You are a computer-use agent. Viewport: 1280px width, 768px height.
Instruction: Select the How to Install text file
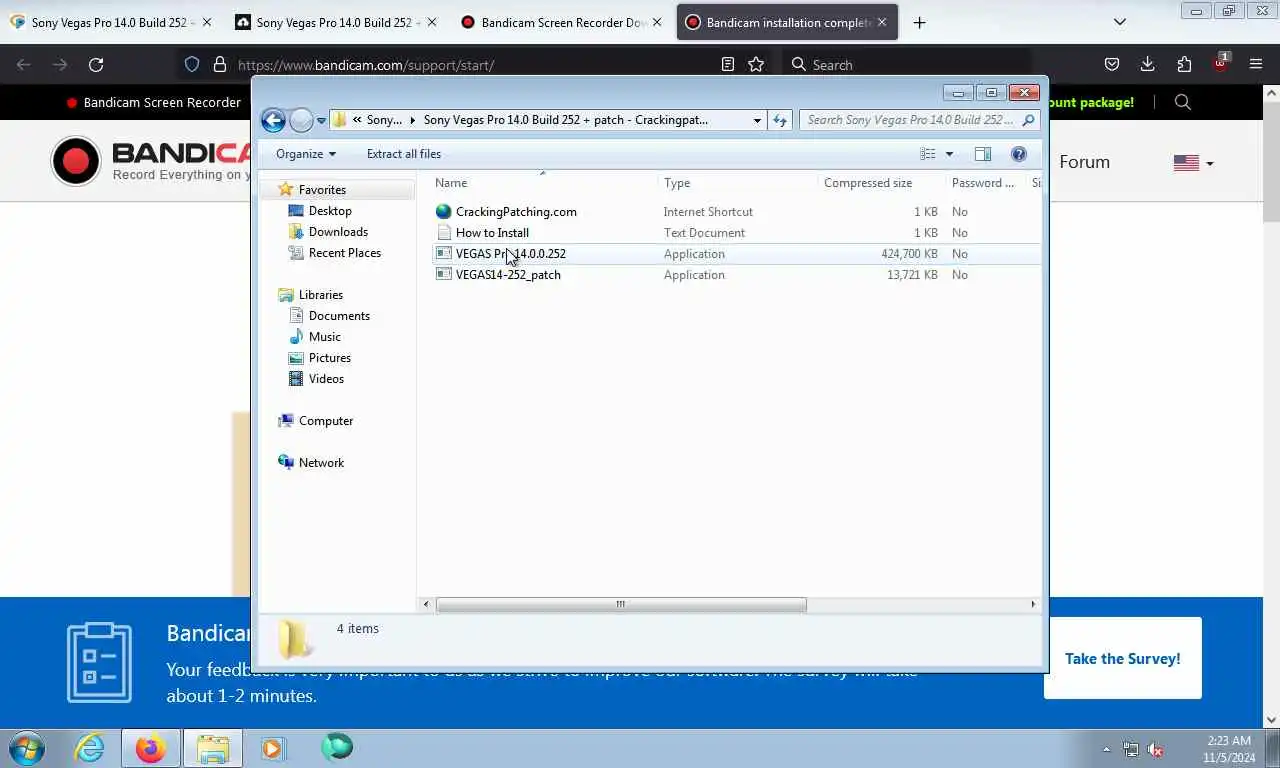[x=492, y=233]
